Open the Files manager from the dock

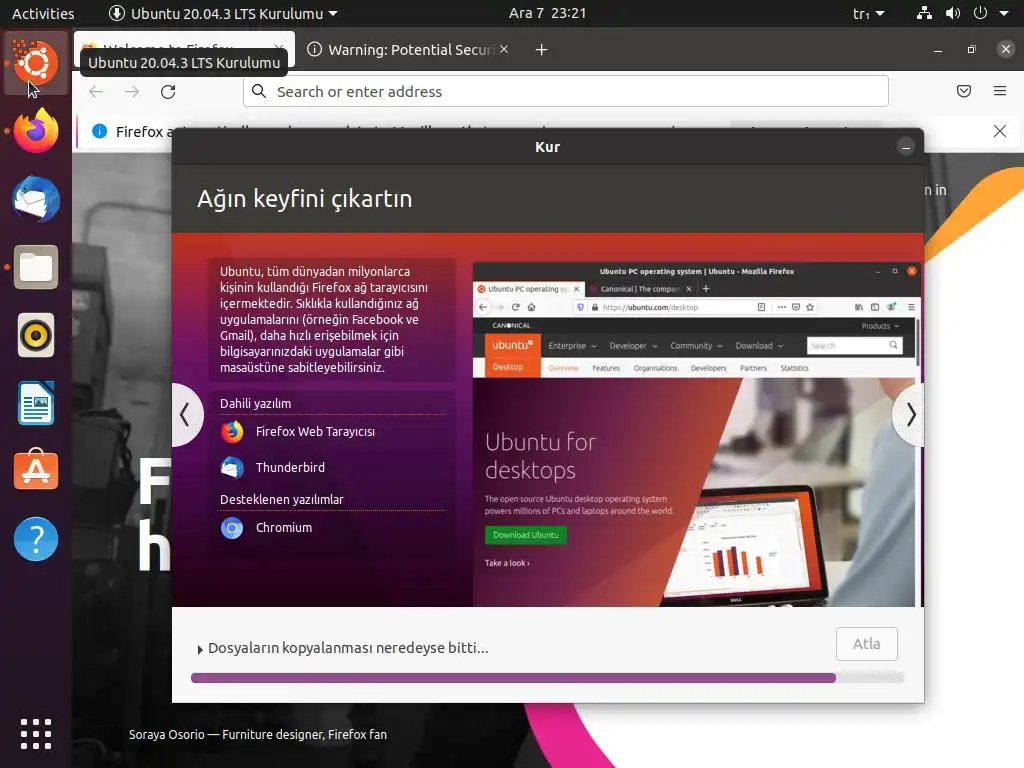36,267
